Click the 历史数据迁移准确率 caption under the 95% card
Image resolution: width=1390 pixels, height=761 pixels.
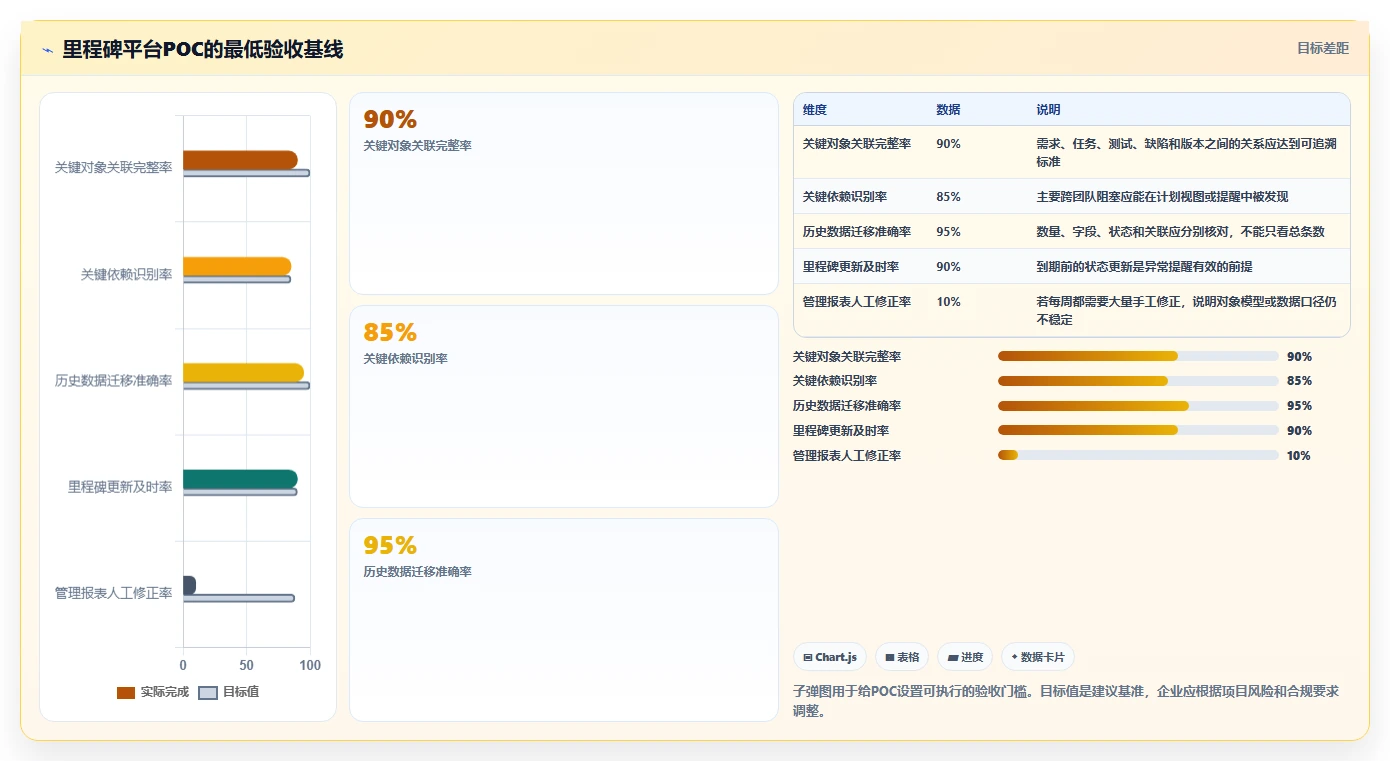point(417,572)
